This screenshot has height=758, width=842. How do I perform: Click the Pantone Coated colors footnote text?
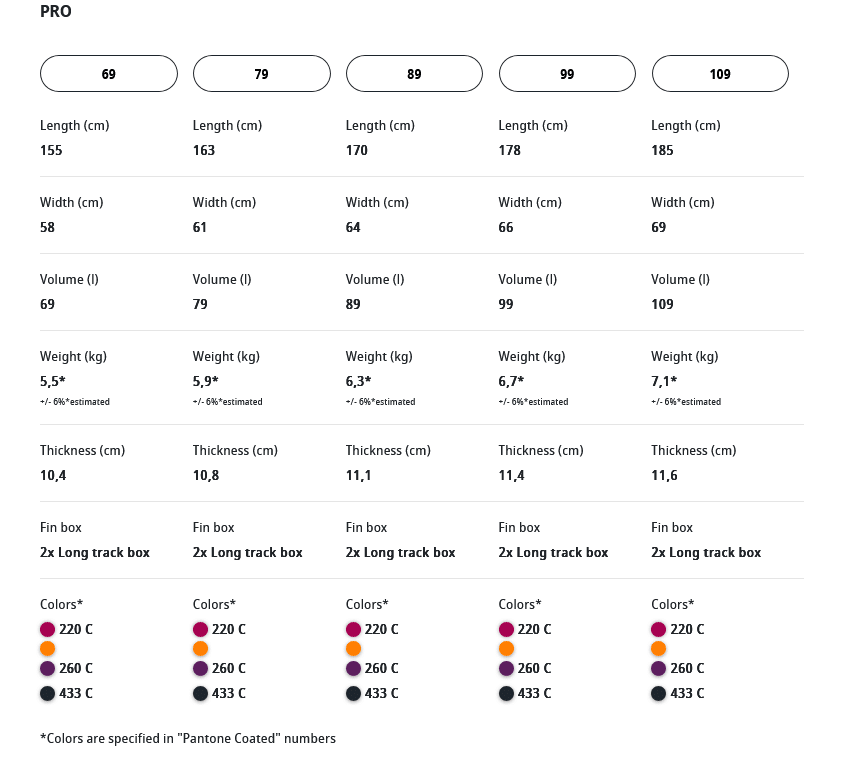(188, 739)
